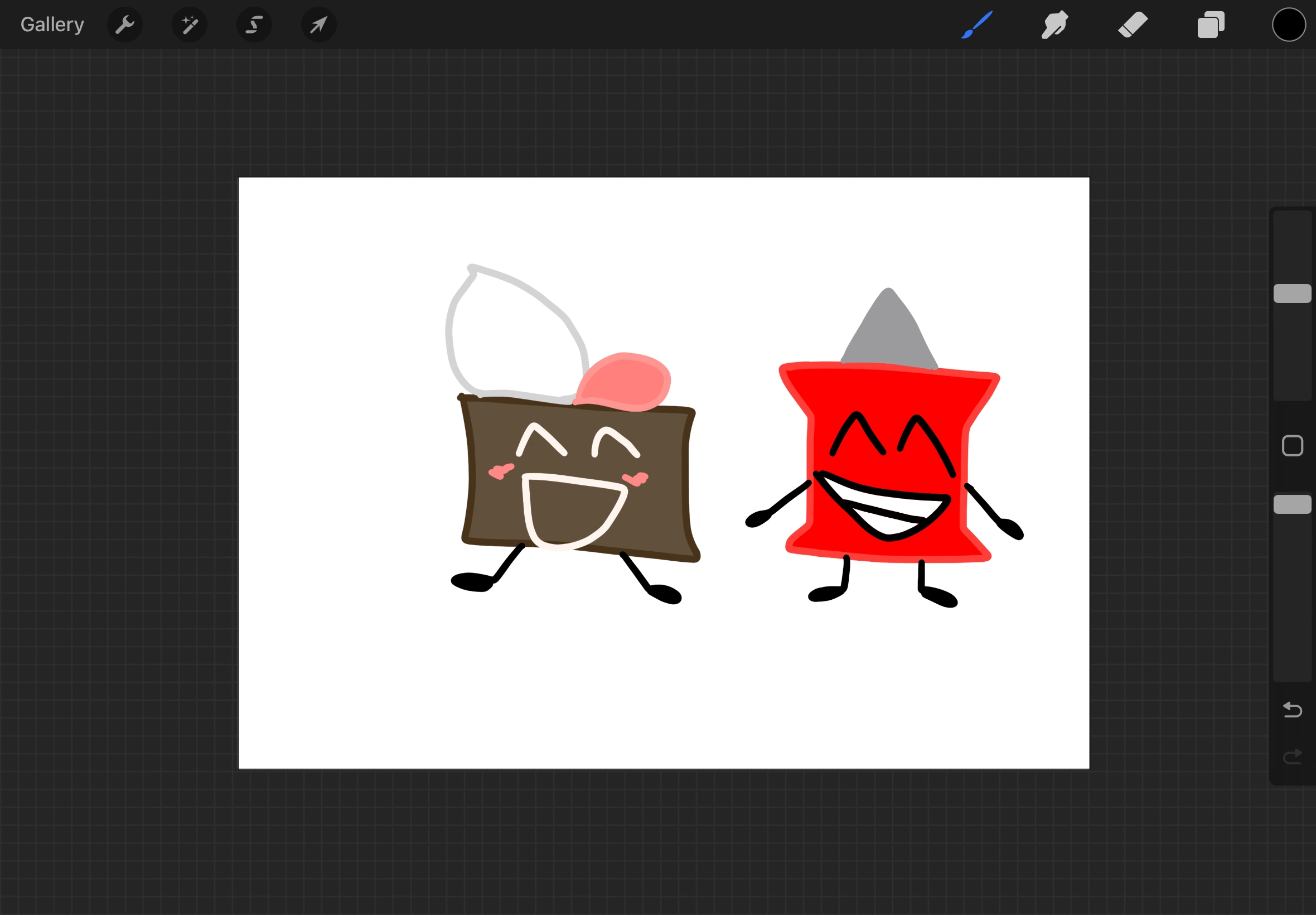Screen dimensions: 1316x915
Task: Click the brush size slider handle
Action: pyautogui.click(x=1292, y=293)
